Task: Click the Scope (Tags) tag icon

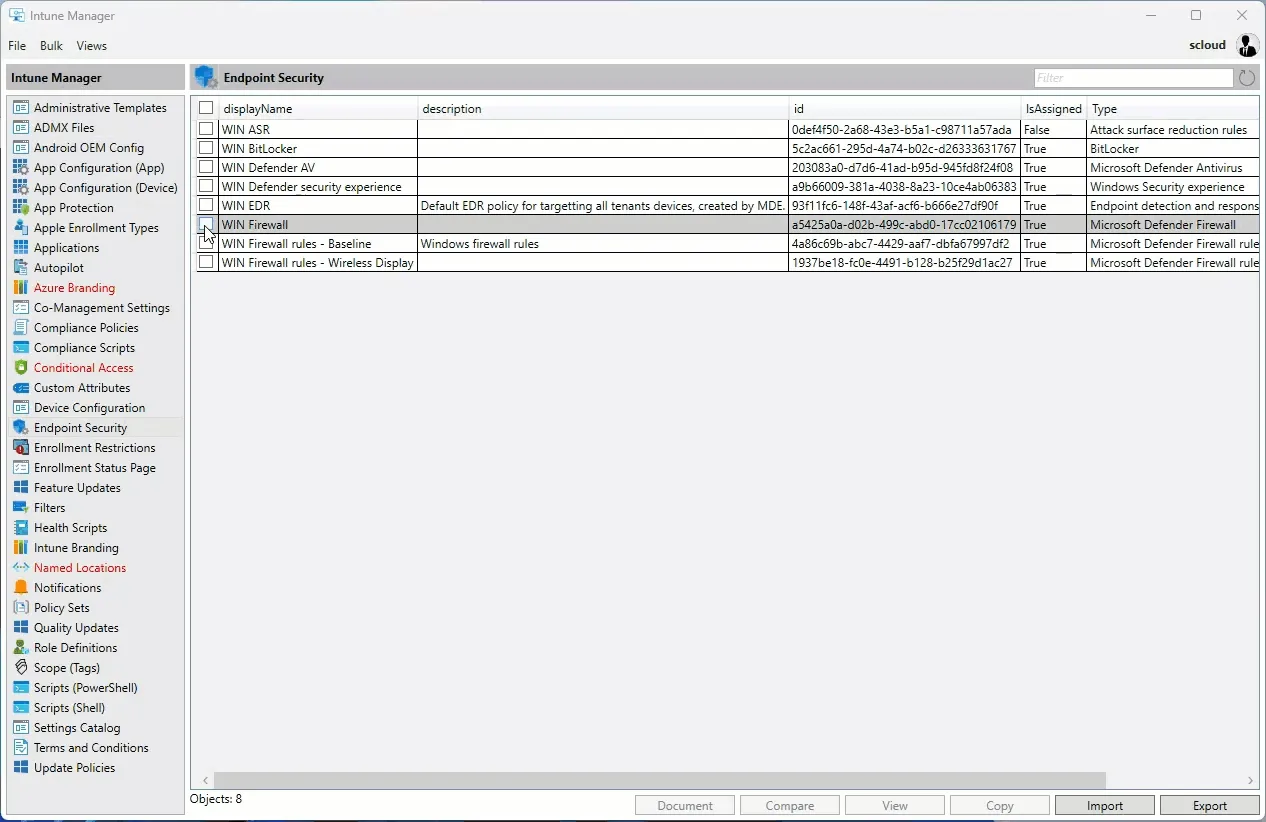Action: point(20,668)
